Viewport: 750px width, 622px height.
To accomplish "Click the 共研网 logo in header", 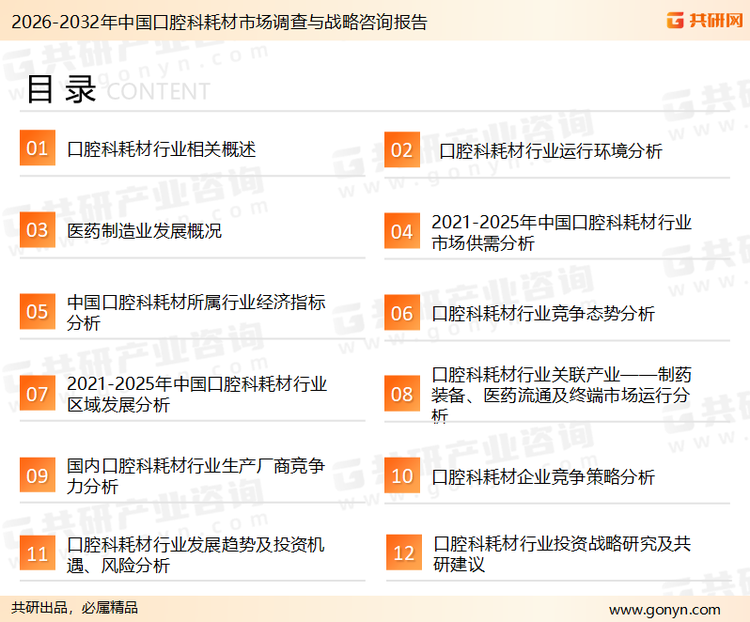I will click(x=705, y=20).
